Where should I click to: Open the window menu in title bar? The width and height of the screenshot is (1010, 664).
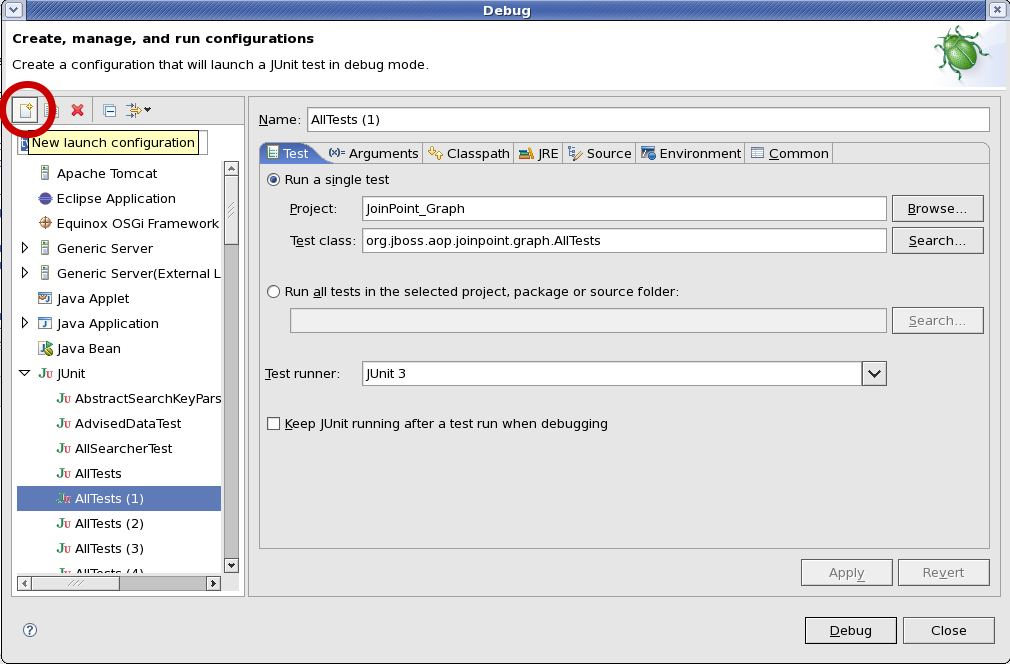click(14, 10)
